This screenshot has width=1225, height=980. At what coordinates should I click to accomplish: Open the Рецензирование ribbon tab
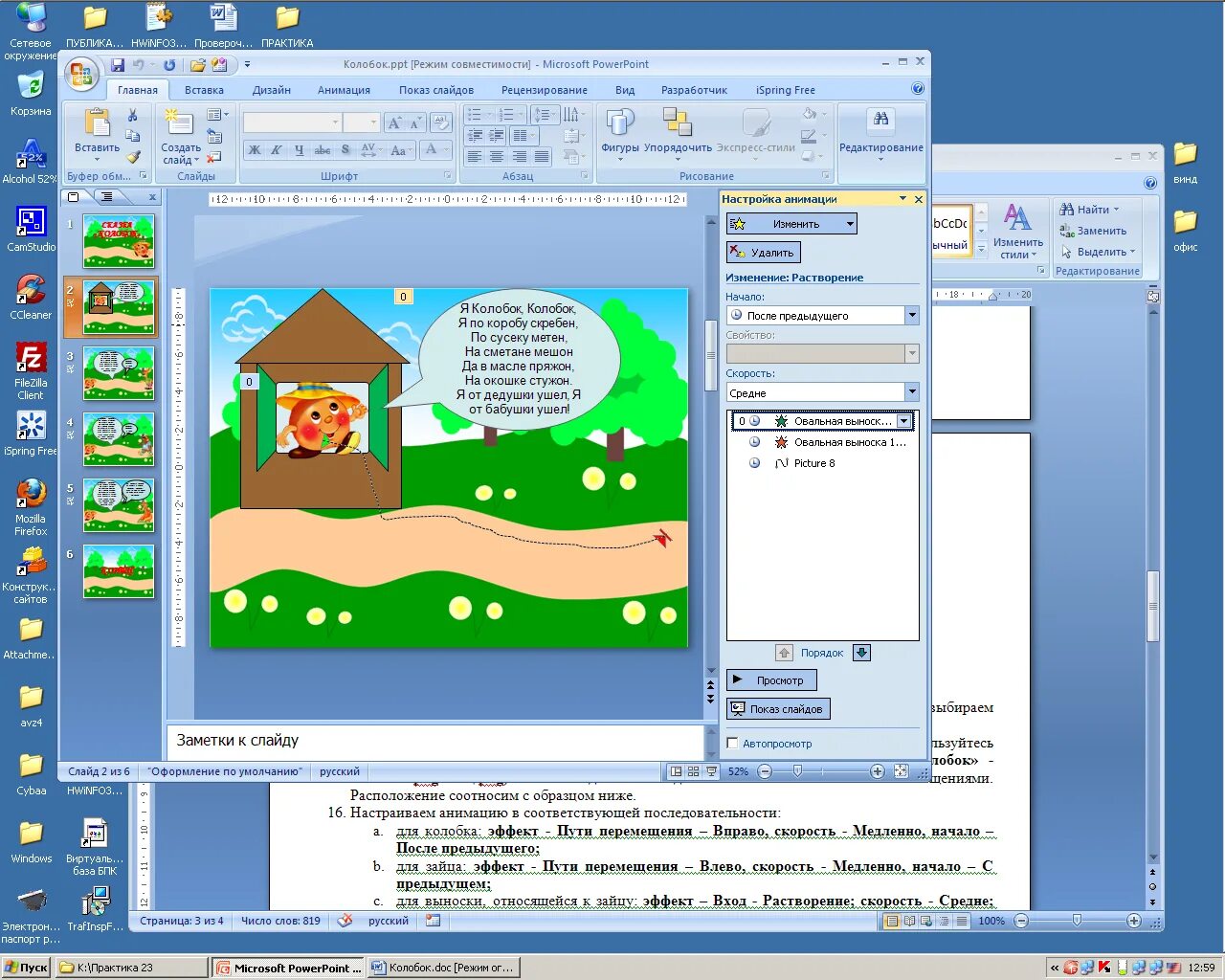545,90
